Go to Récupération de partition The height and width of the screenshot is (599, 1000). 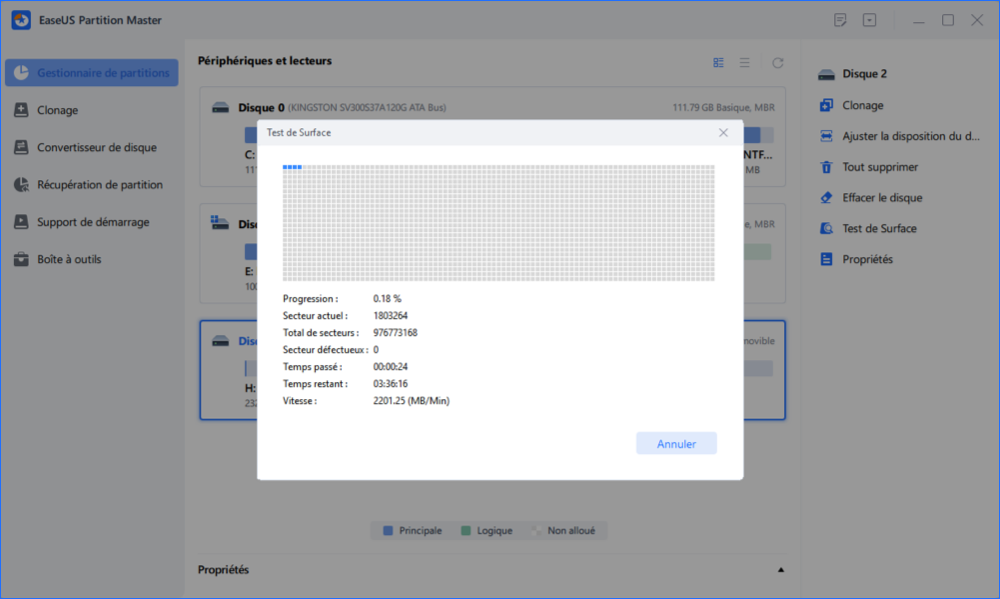point(99,184)
